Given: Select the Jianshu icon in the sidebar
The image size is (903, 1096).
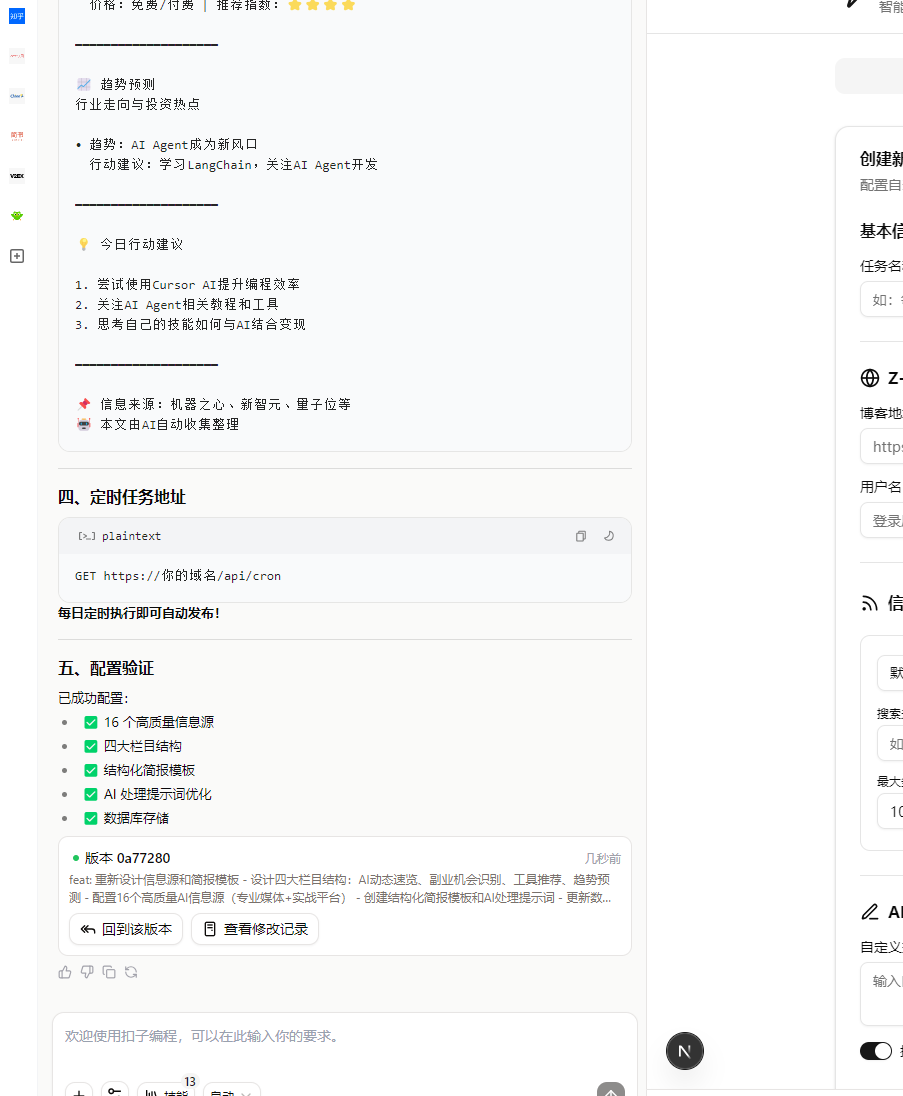Looking at the screenshot, I should (16, 135).
